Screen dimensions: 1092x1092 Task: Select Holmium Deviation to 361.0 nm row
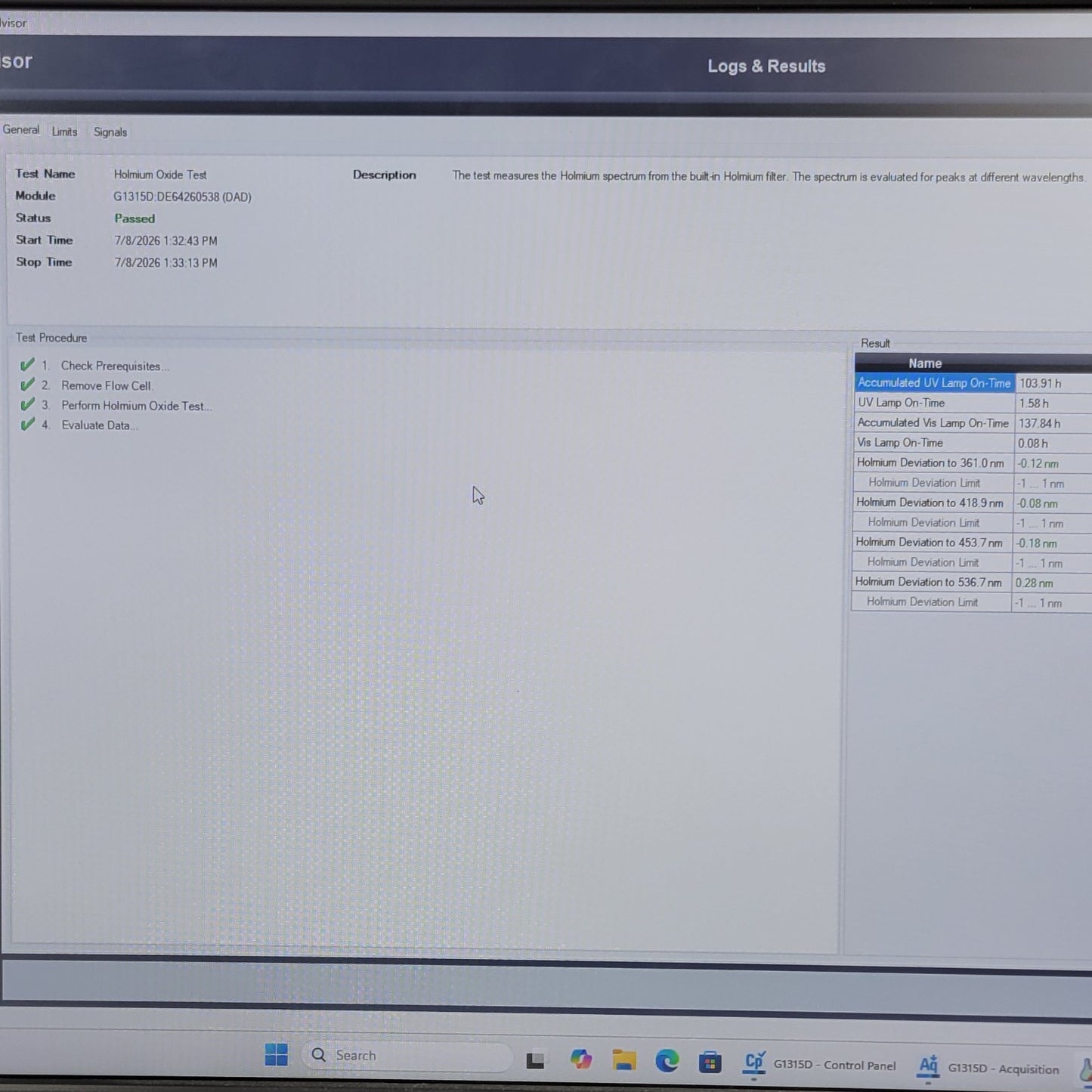pos(973,463)
